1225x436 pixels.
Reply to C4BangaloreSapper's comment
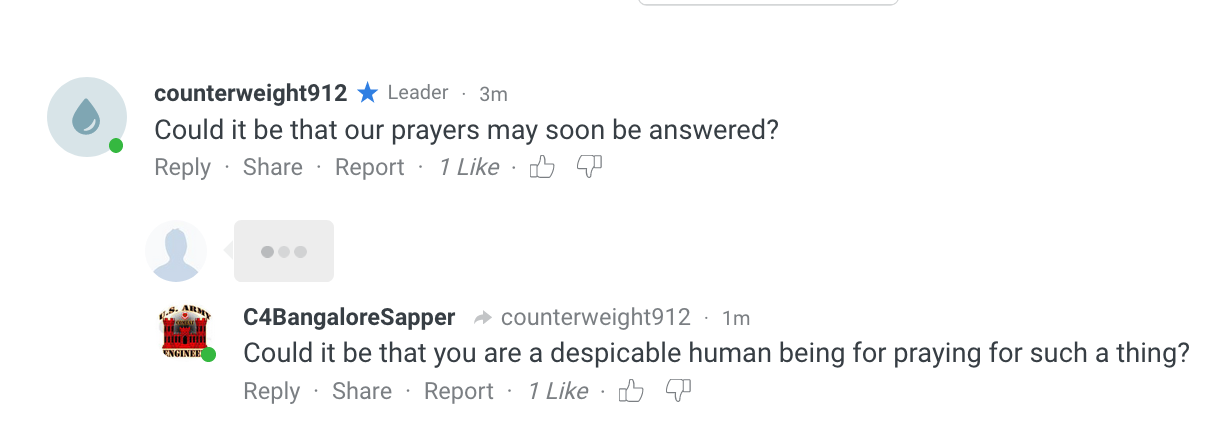(271, 391)
